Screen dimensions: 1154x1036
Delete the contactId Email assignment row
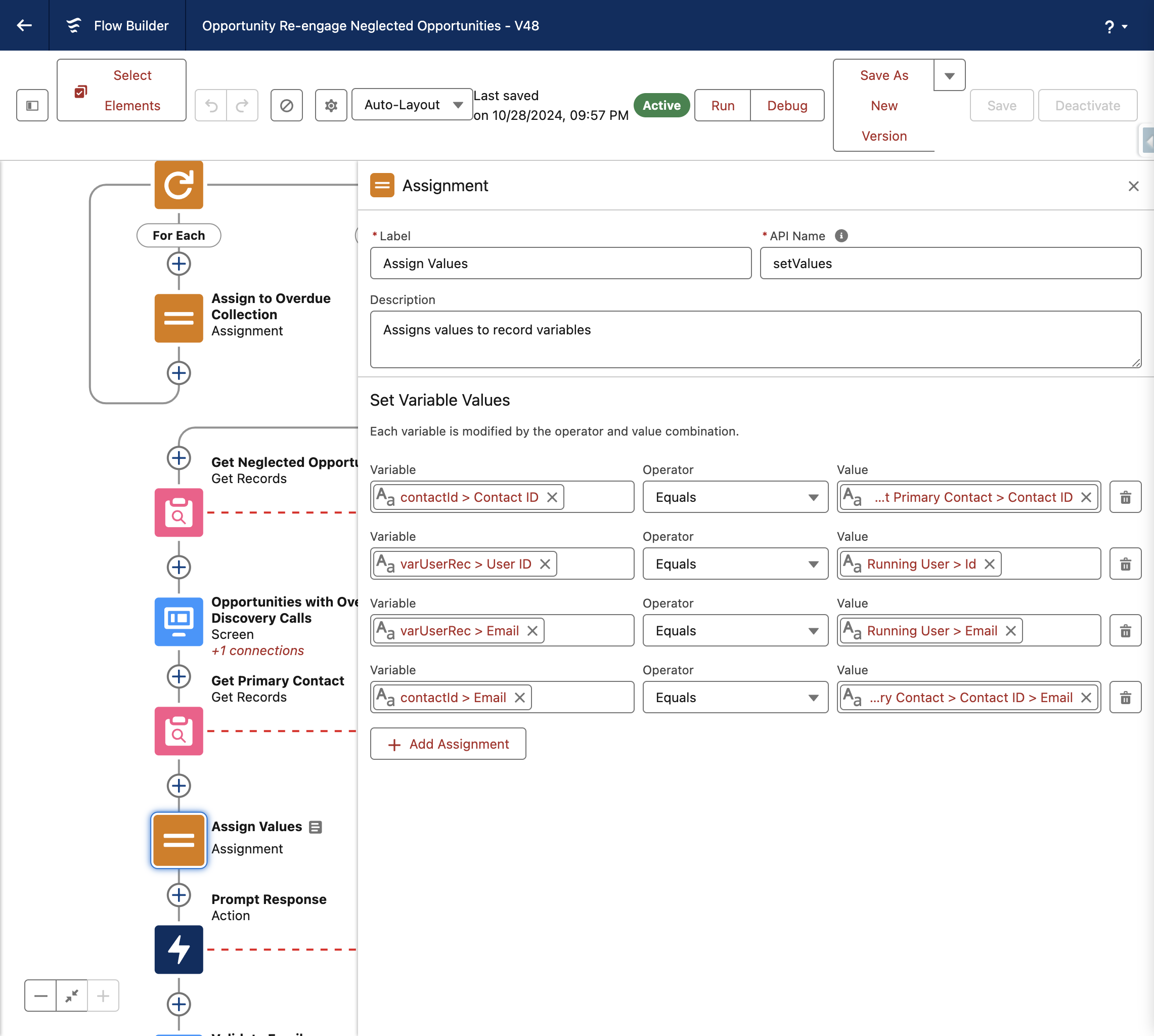[x=1126, y=697]
